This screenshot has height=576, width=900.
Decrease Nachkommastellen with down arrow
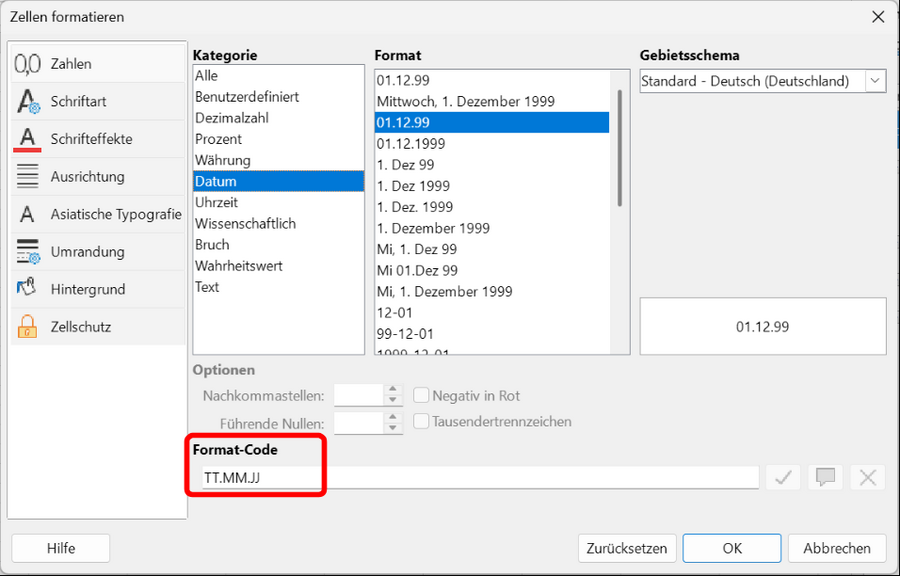pyautogui.click(x=393, y=400)
